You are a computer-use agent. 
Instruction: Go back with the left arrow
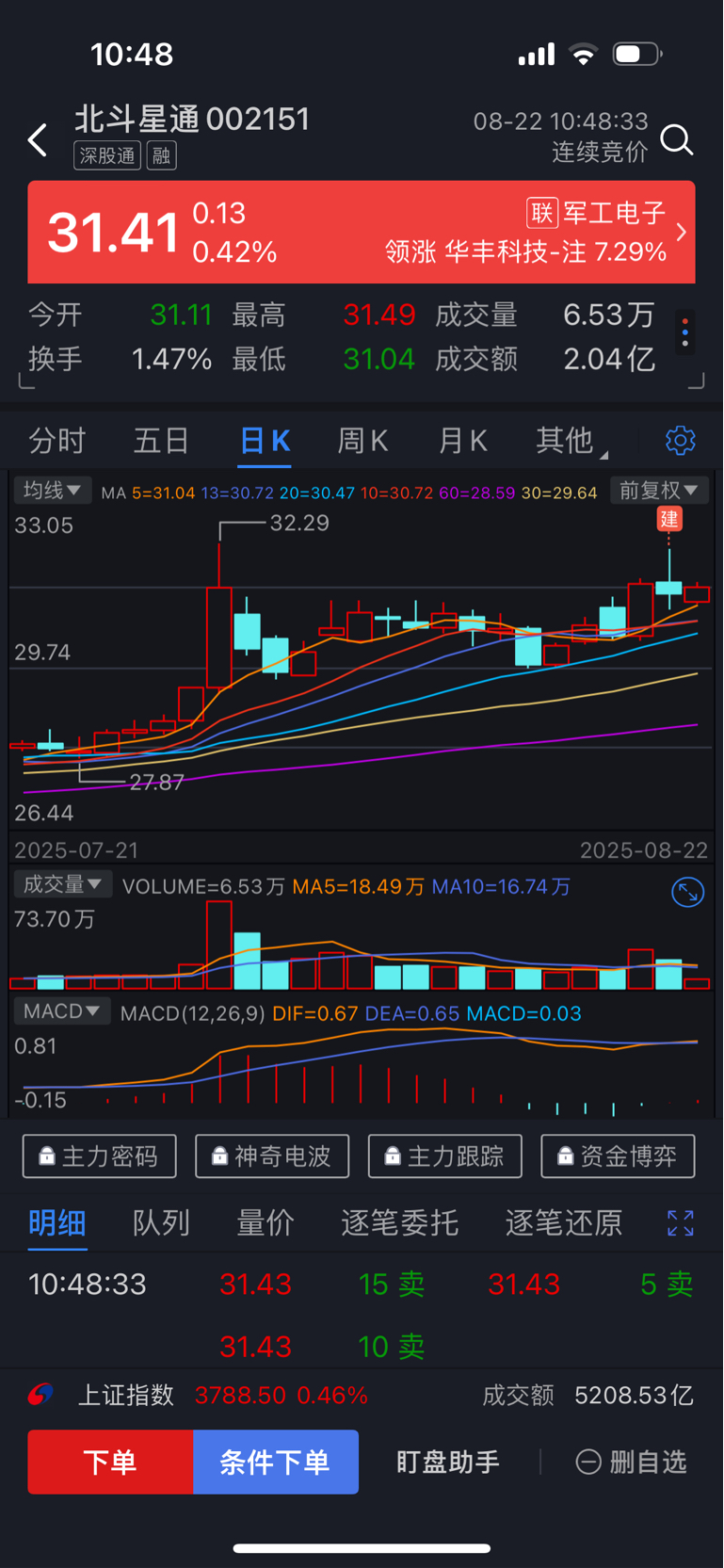38,140
